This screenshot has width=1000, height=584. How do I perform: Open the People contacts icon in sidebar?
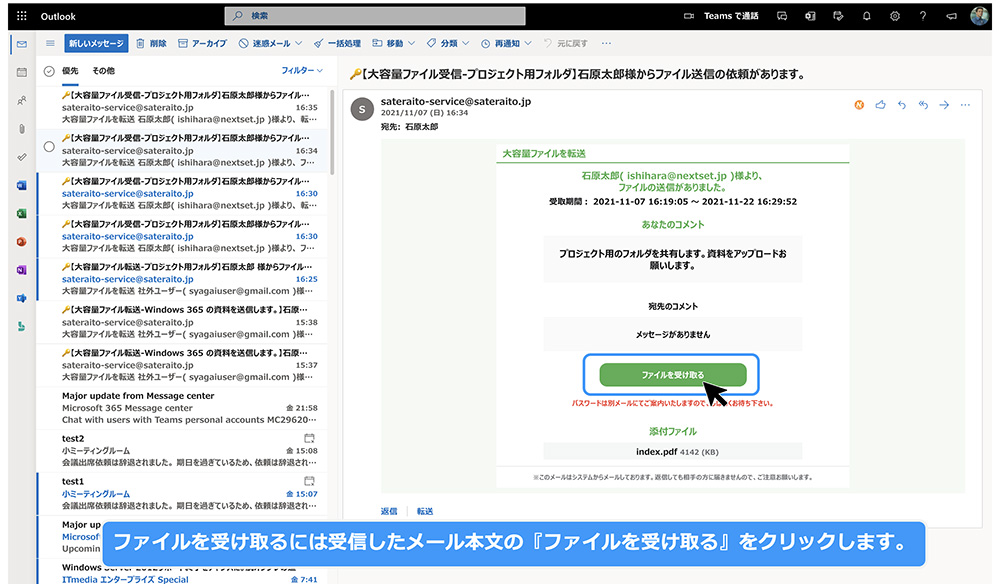point(22,100)
